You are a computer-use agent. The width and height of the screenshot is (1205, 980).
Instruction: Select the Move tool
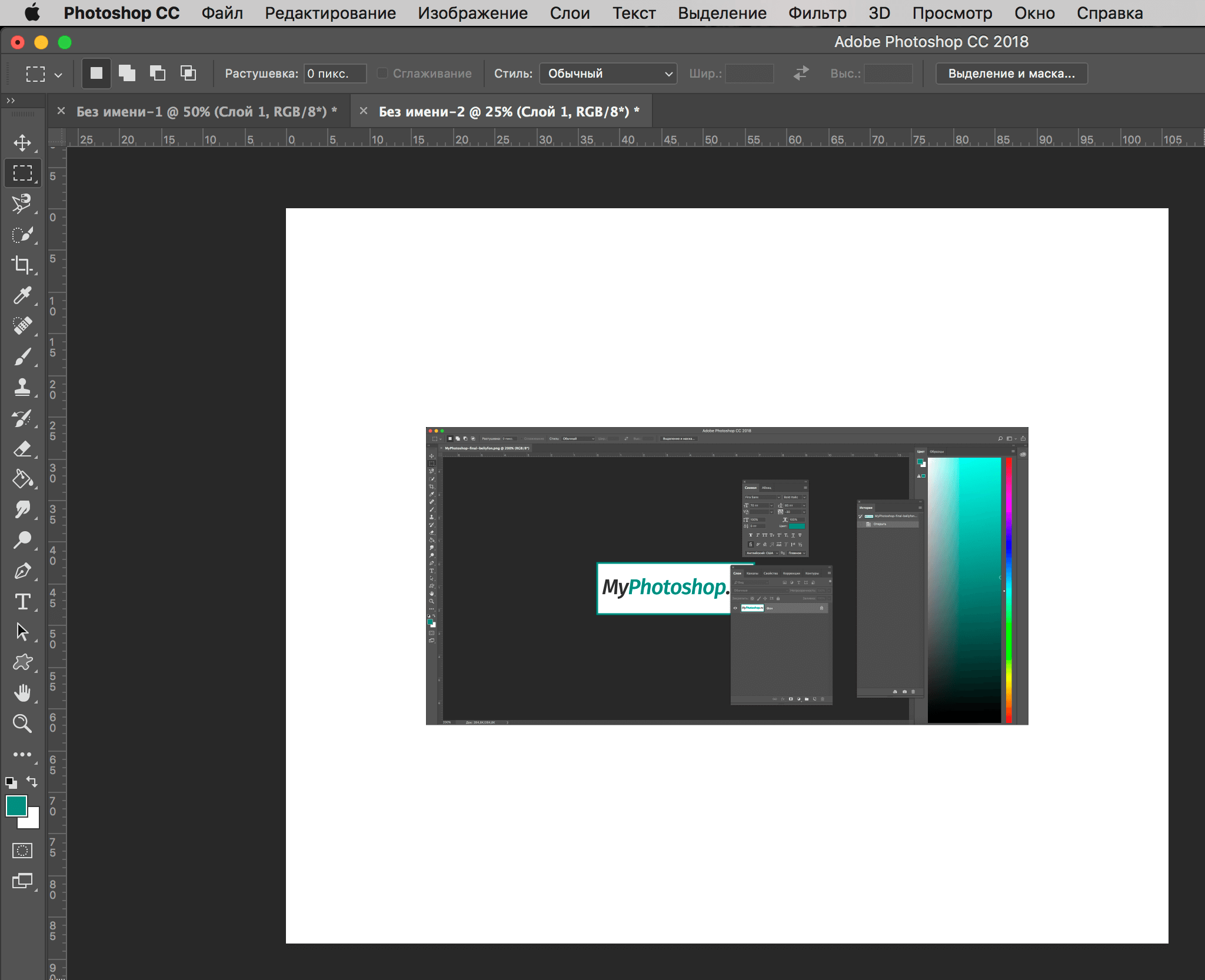coord(22,143)
